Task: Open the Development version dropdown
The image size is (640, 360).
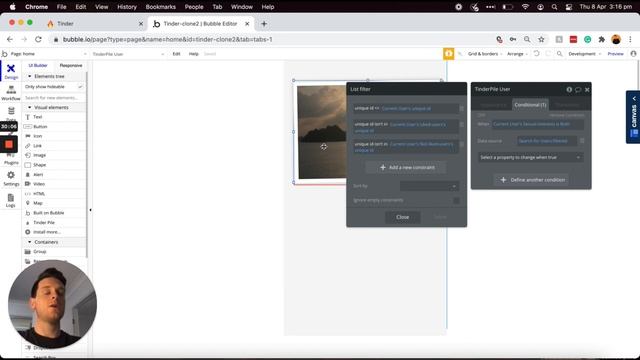Action: coord(584,54)
